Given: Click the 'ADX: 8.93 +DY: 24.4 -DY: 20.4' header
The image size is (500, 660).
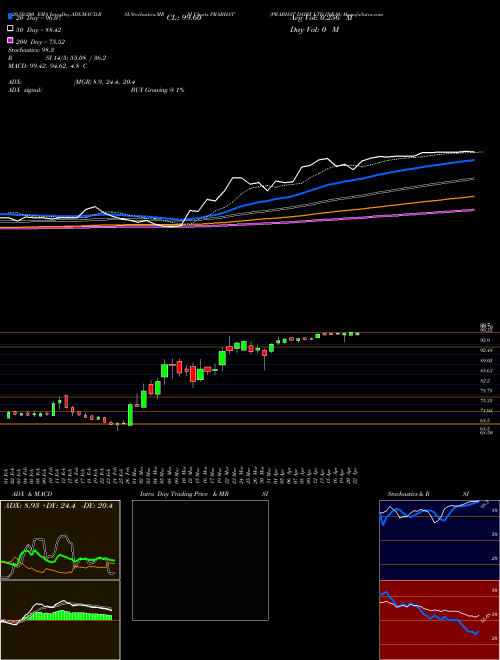Looking at the screenshot, I should pos(58,506).
